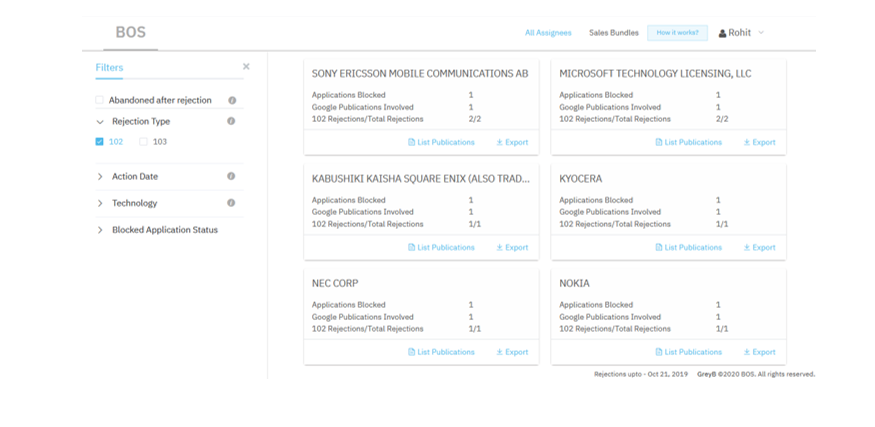Click the 1/1 rejections value in Kyocera card
This screenshot has width=875, height=427.
pyautogui.click(x=722, y=224)
